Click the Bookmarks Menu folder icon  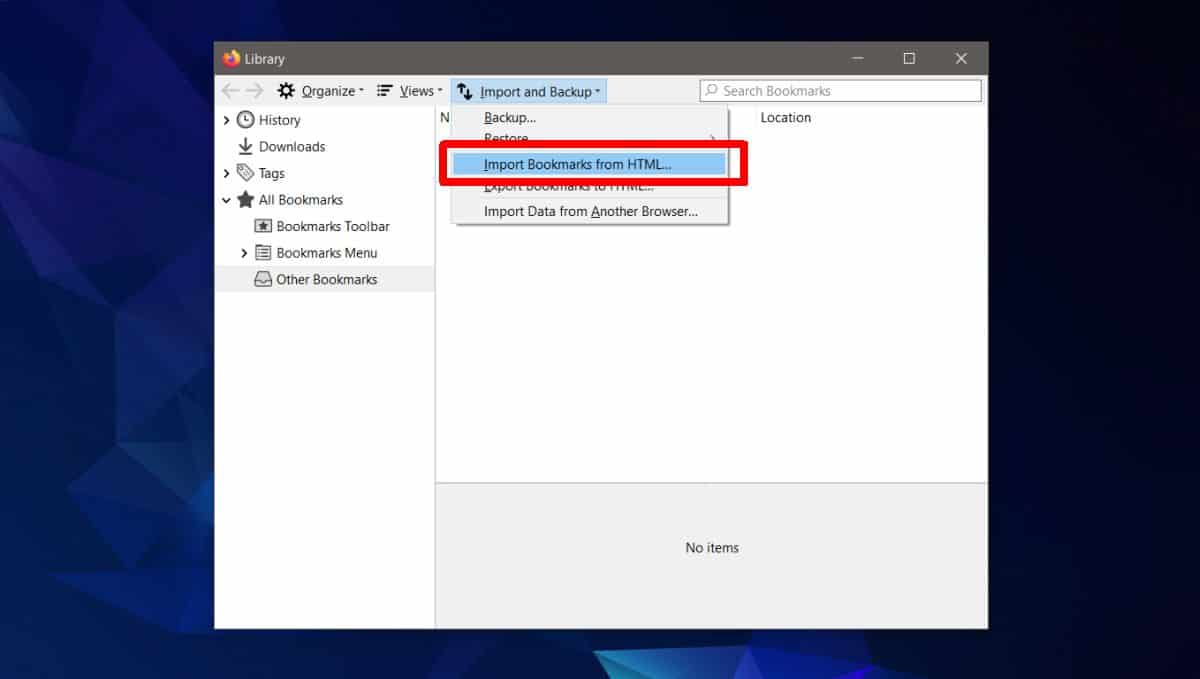coord(263,253)
